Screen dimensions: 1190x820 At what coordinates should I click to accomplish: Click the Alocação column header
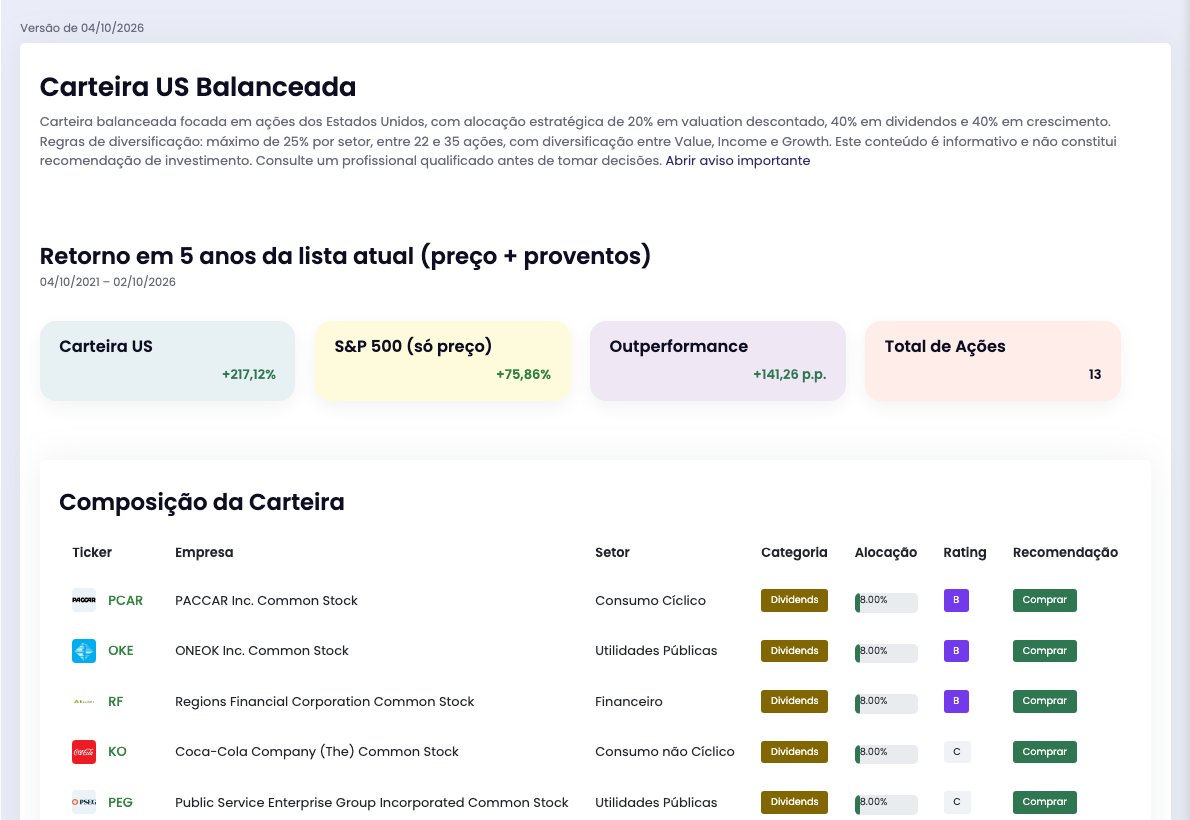[886, 552]
